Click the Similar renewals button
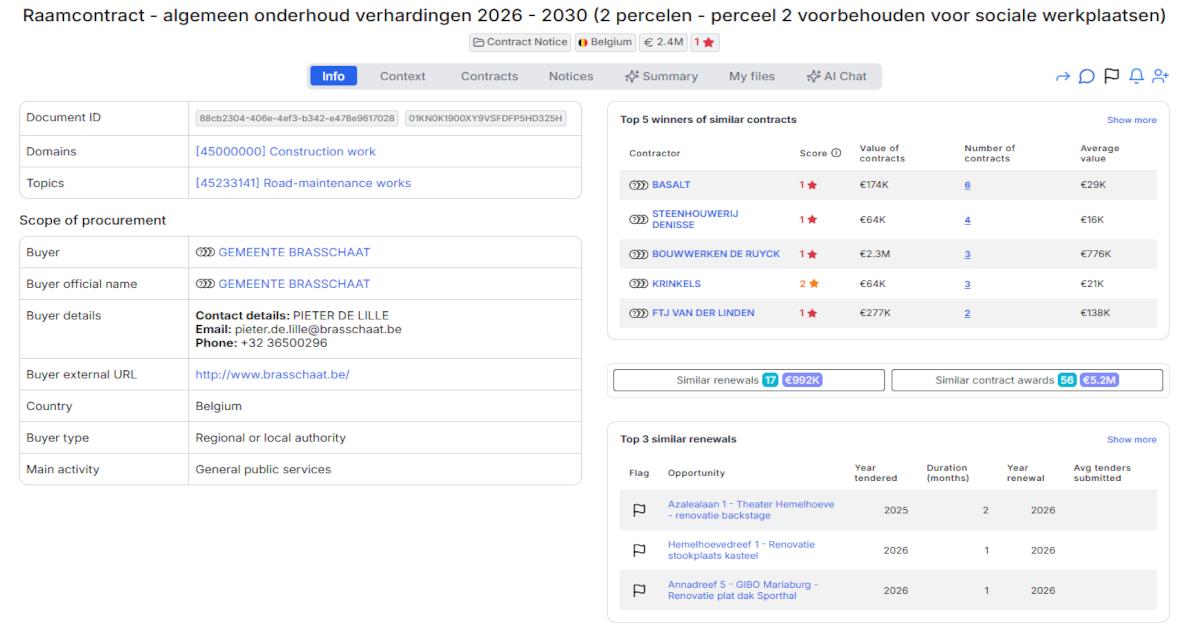Image resolution: width=1200 pixels, height=628 pixels. 748,380
